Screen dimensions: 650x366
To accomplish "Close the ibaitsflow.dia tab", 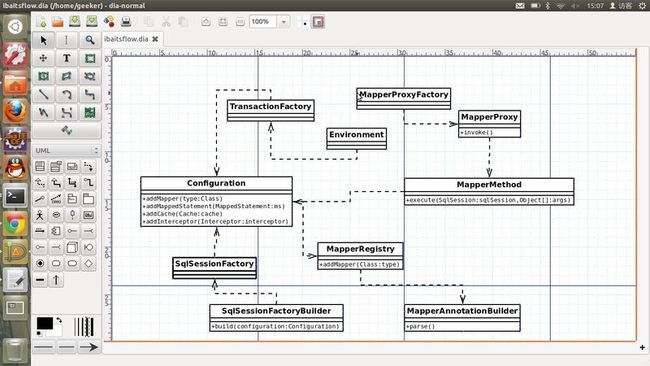I will click(x=155, y=39).
